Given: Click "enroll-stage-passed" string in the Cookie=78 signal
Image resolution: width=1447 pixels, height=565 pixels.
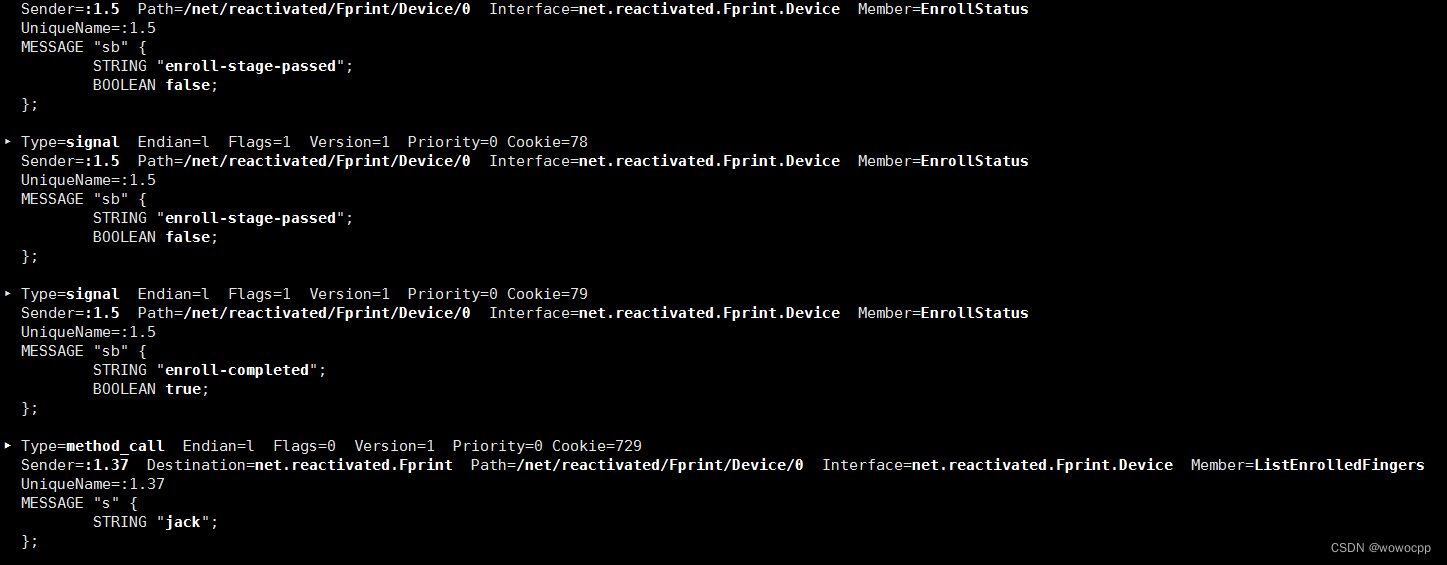Looking at the screenshot, I should 255,218.
